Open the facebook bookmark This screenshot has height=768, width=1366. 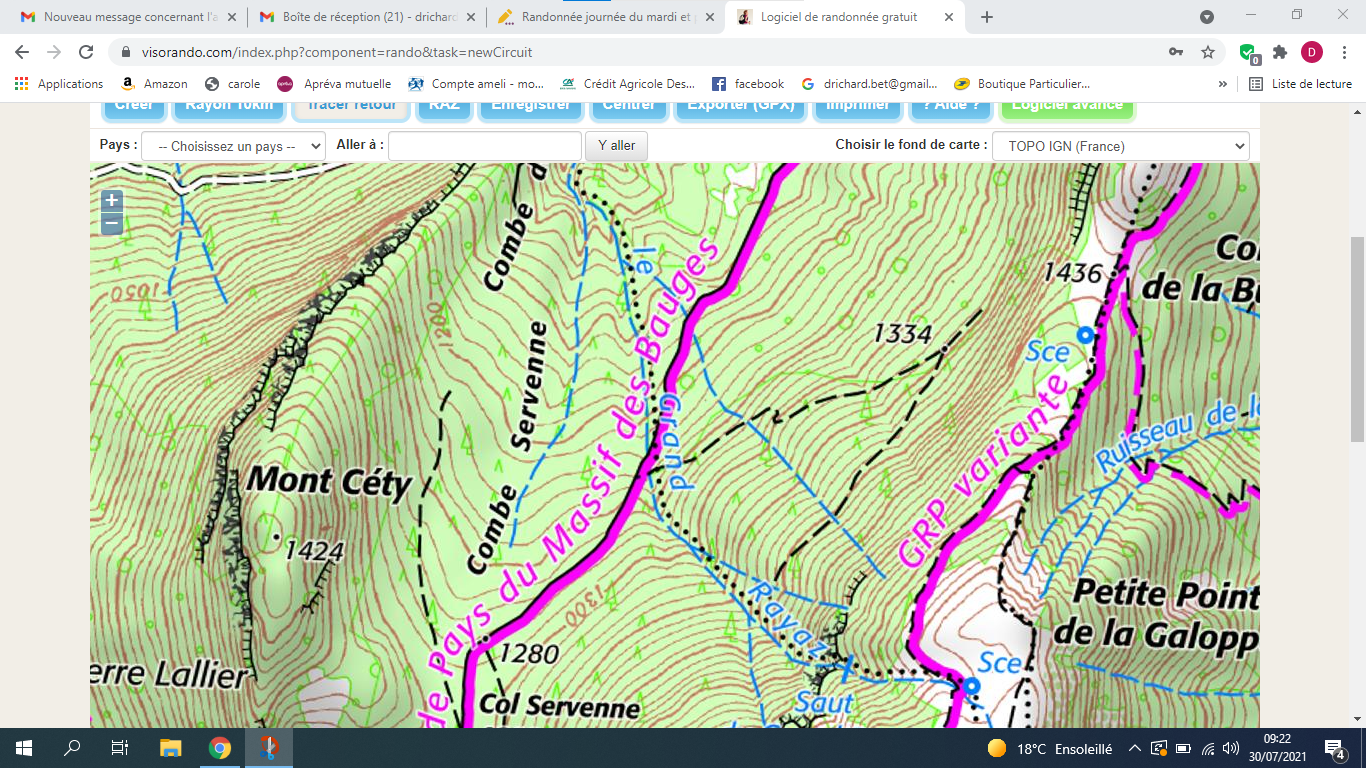pos(748,84)
